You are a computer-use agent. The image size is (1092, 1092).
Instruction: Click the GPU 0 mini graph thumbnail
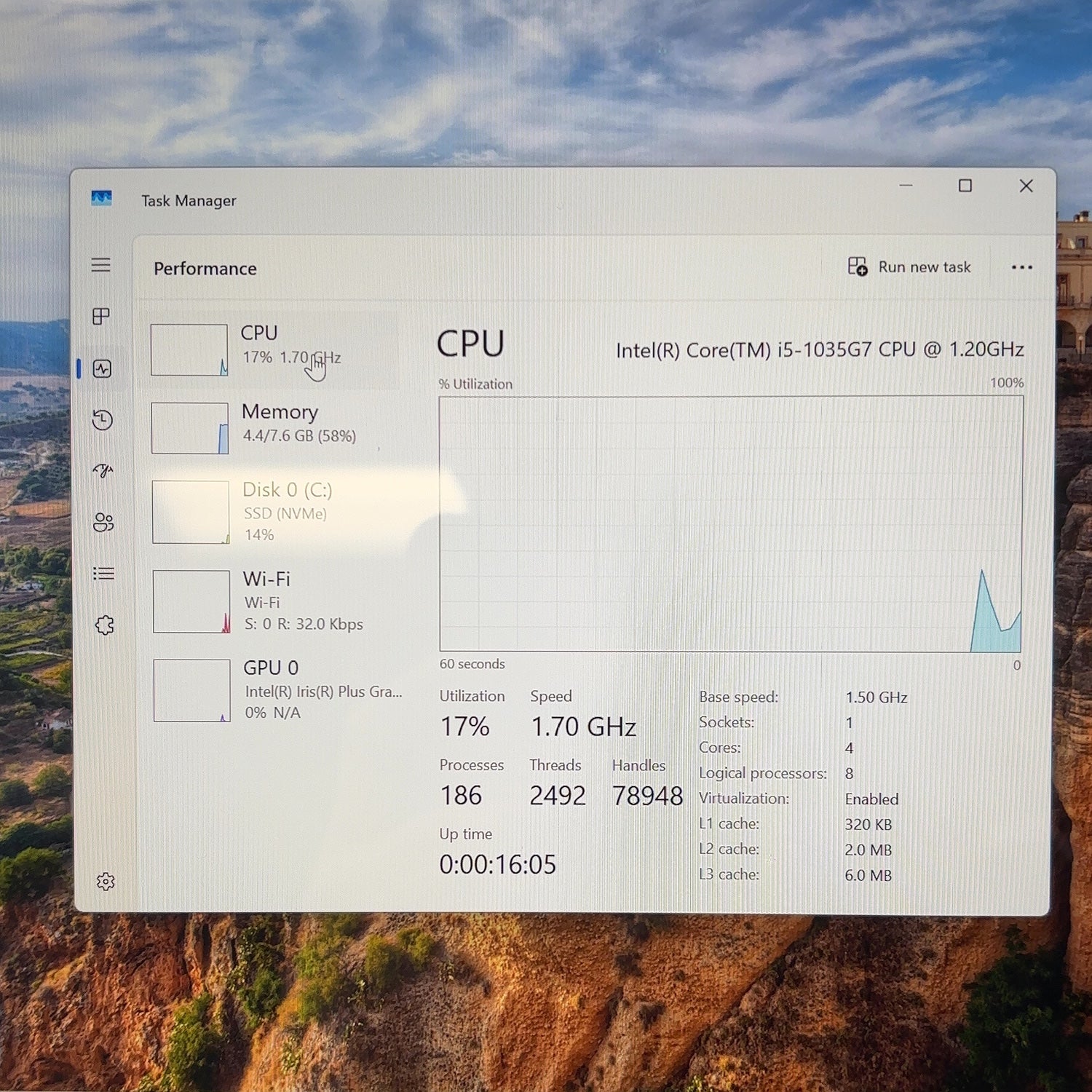[192, 690]
